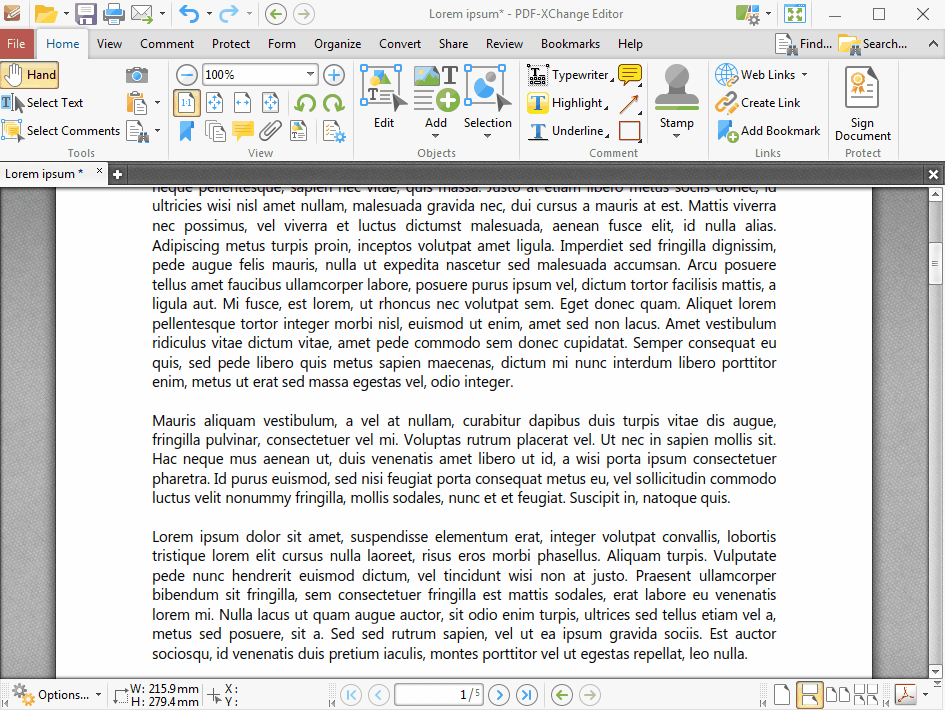Click the scroll up arrow of document
The height and width of the screenshot is (710, 945).
pyautogui.click(x=935, y=194)
